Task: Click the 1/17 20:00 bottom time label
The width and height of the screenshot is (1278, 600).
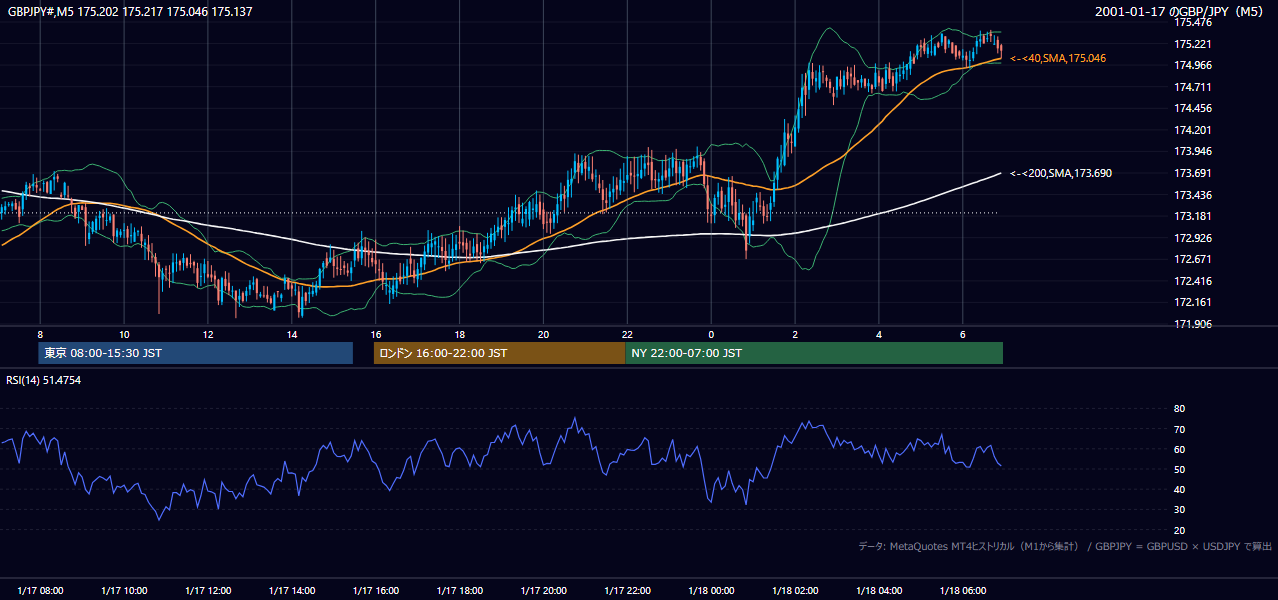Action: click(x=543, y=591)
